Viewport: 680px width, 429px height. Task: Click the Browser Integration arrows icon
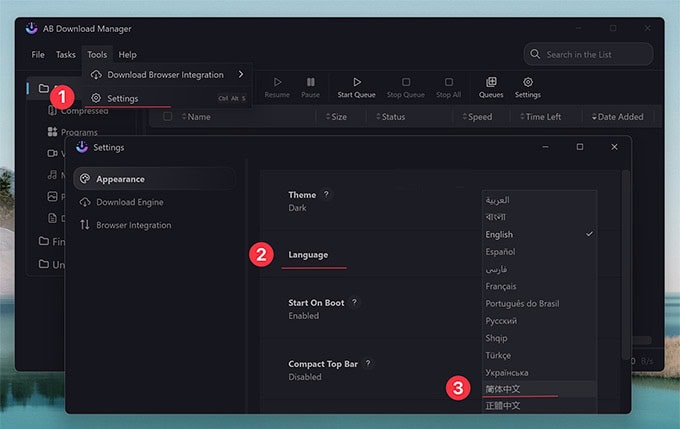[x=85, y=225]
